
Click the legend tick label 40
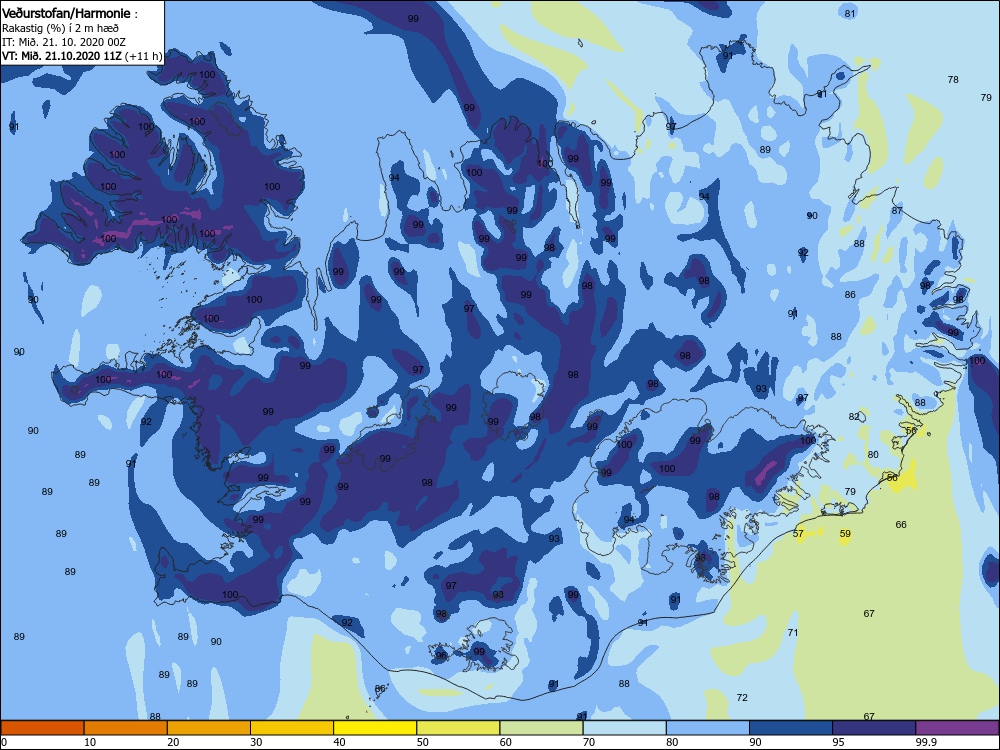[x=339, y=742]
